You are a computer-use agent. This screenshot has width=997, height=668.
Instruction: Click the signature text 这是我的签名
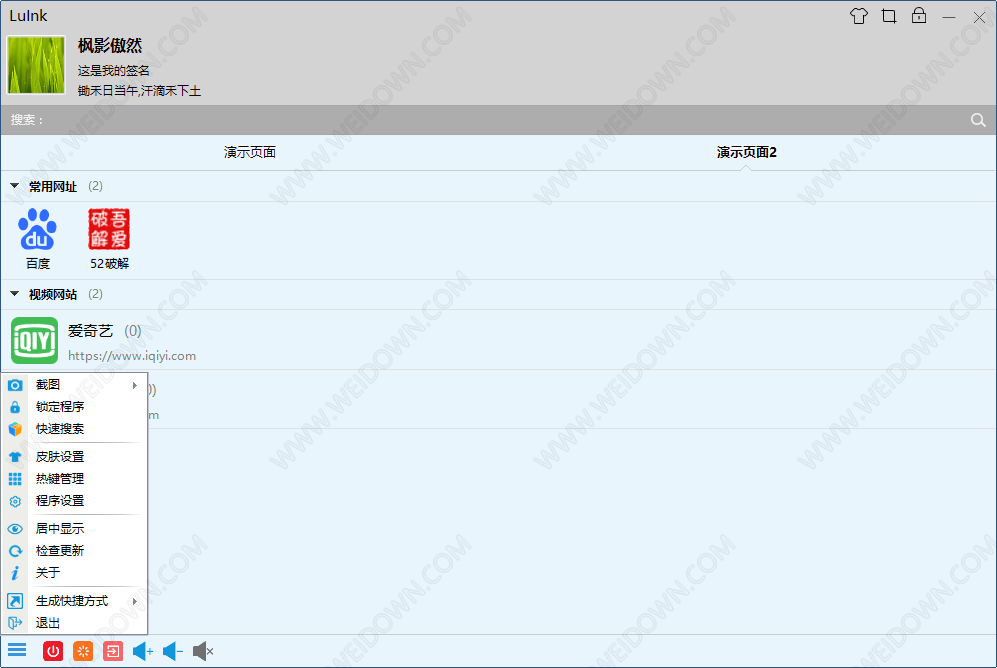click(114, 71)
